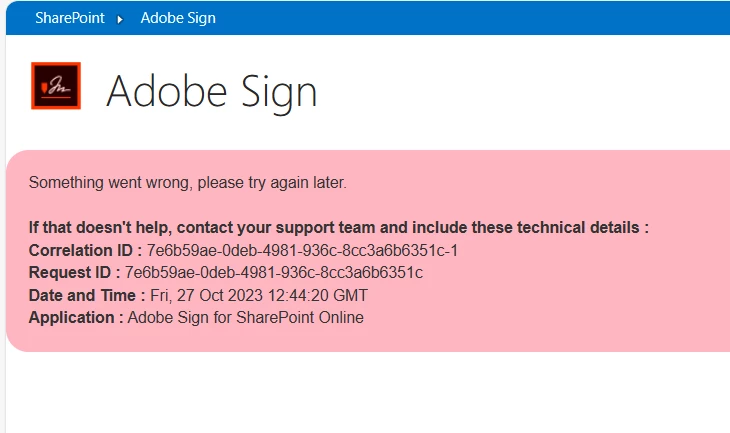Image resolution: width=730 pixels, height=433 pixels.
Task: Click the Request ID value string
Action: pos(273,272)
